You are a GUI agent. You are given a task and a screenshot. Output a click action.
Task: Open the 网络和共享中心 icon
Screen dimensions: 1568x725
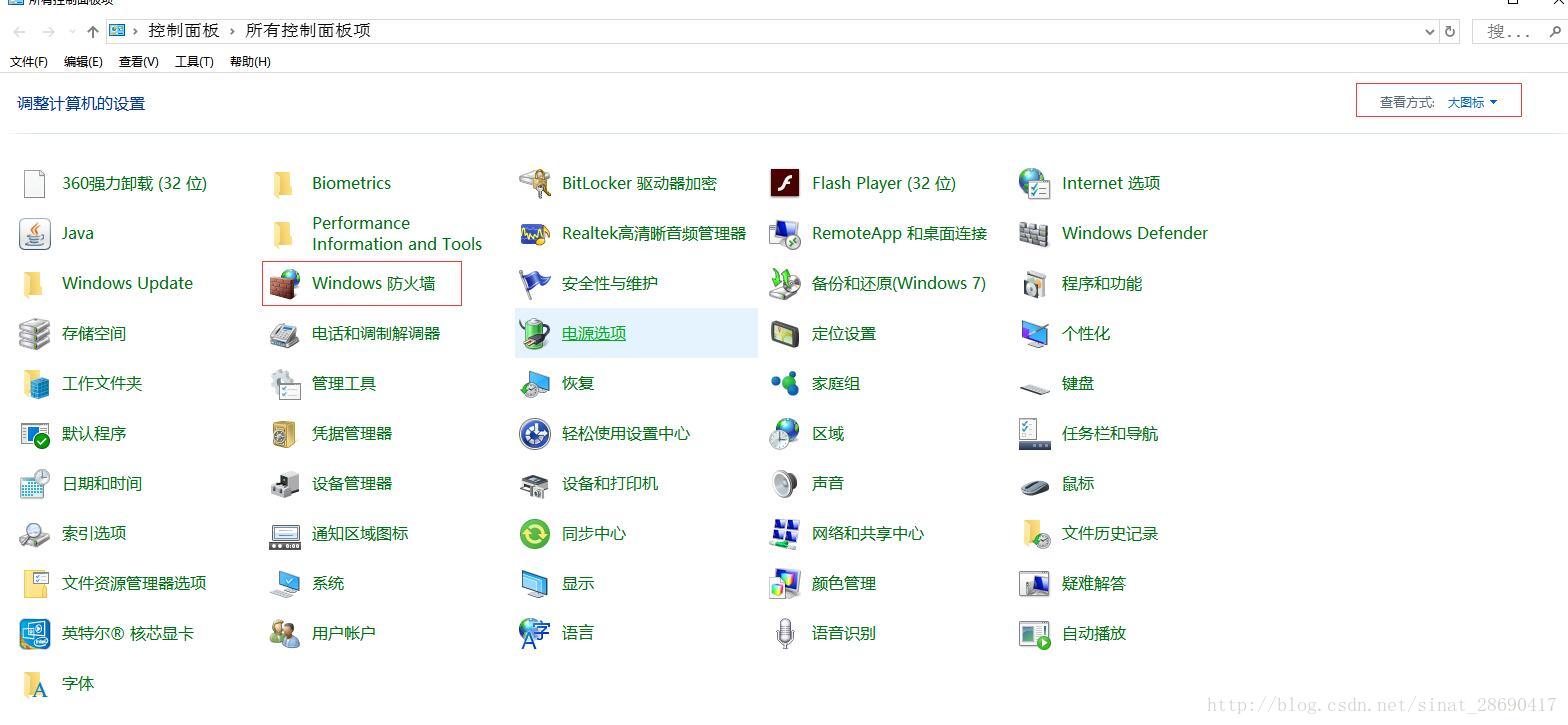click(x=784, y=533)
